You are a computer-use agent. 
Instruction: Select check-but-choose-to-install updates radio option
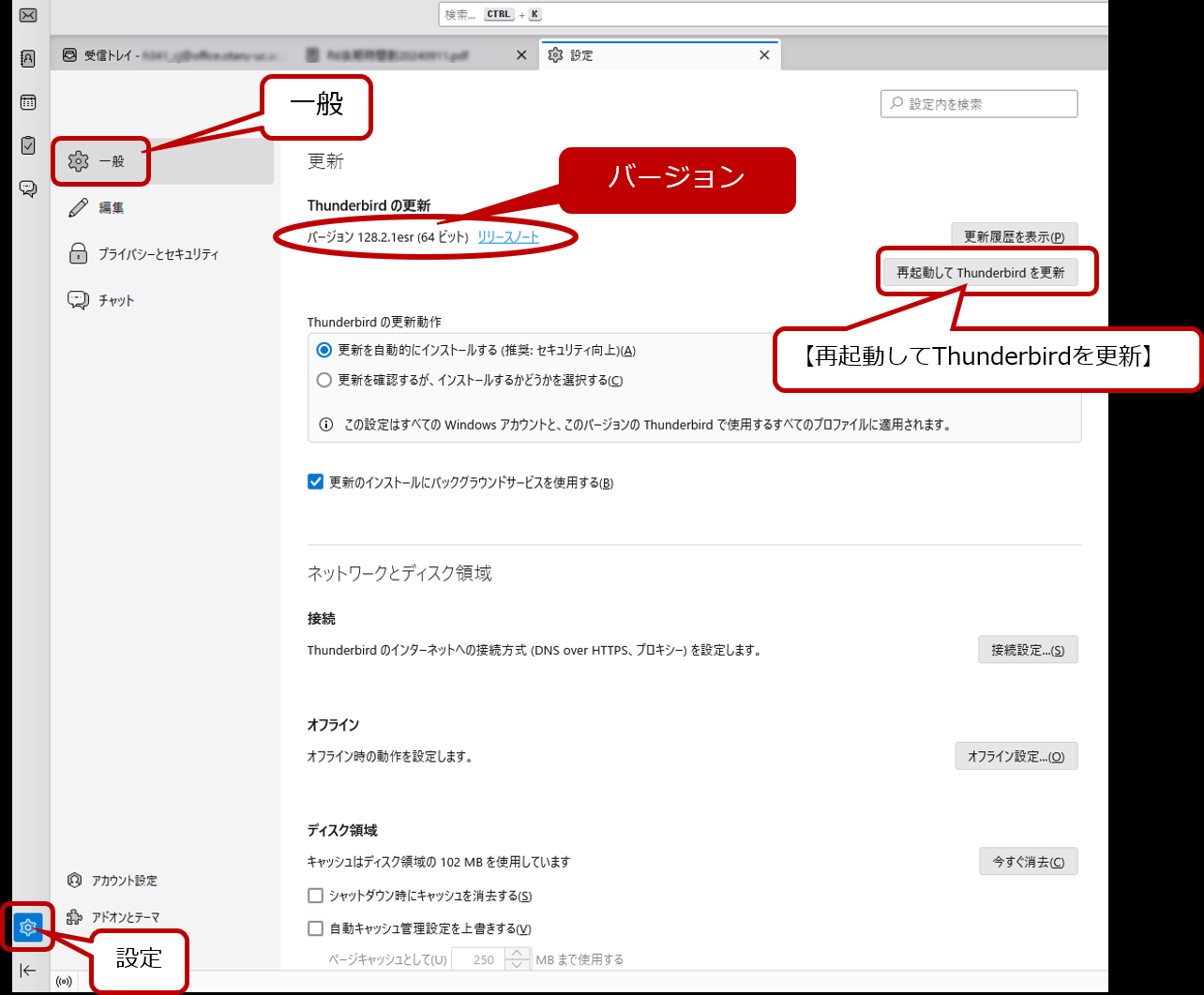[x=324, y=380]
